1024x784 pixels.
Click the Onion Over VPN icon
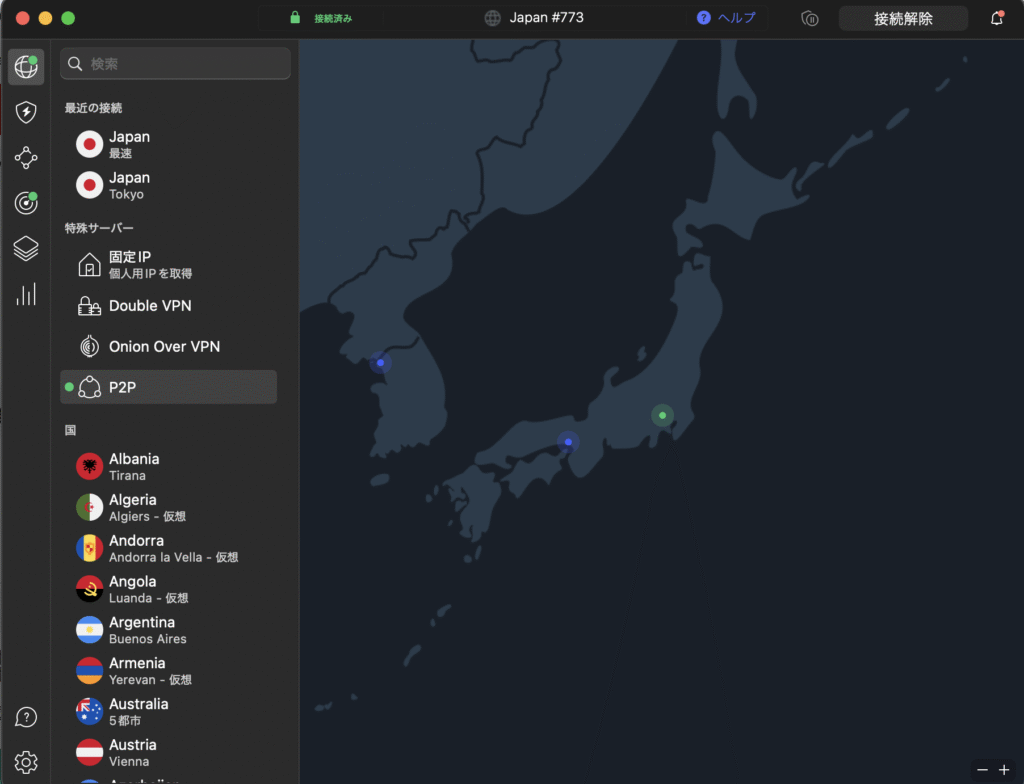click(x=89, y=346)
